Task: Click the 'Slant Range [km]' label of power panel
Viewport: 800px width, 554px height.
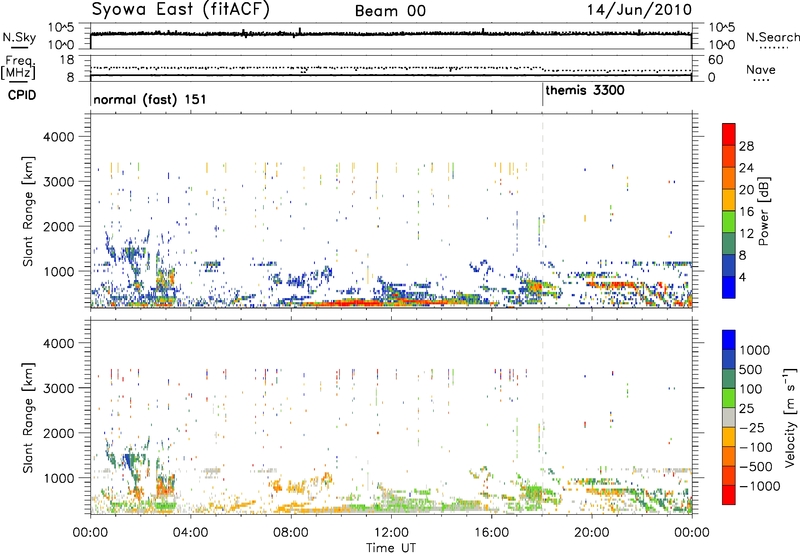Action: click(x=29, y=211)
